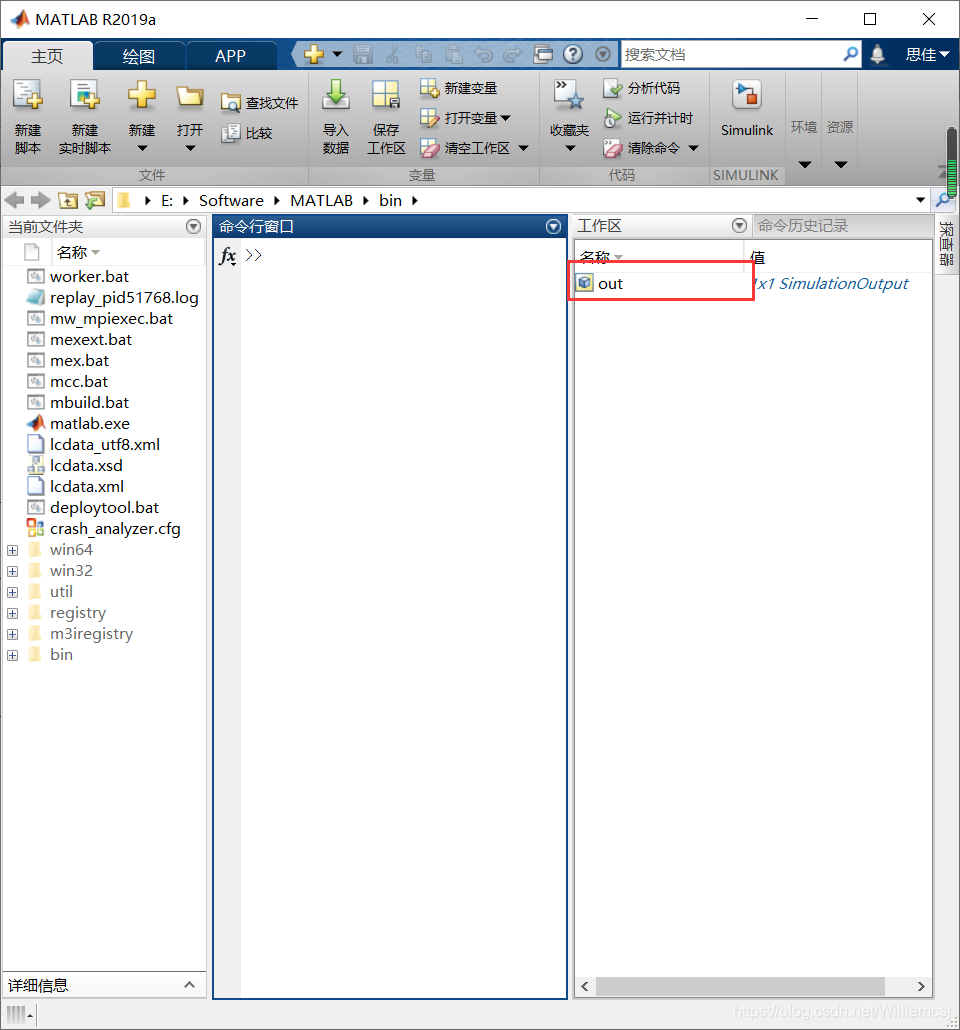Select the out variable in workspace
This screenshot has height=1030, width=960.
[x=610, y=284]
